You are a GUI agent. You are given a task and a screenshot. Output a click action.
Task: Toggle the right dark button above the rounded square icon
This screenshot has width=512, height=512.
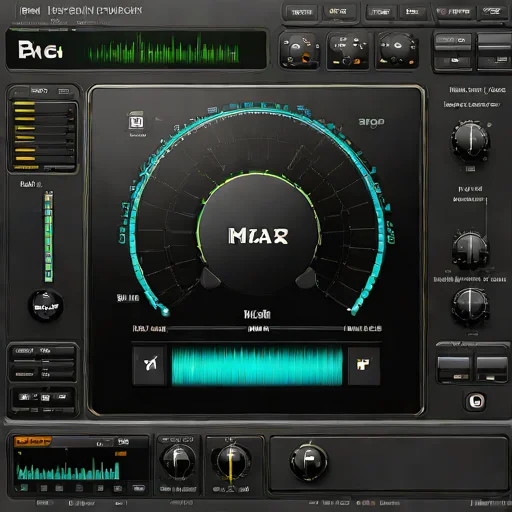(491, 369)
